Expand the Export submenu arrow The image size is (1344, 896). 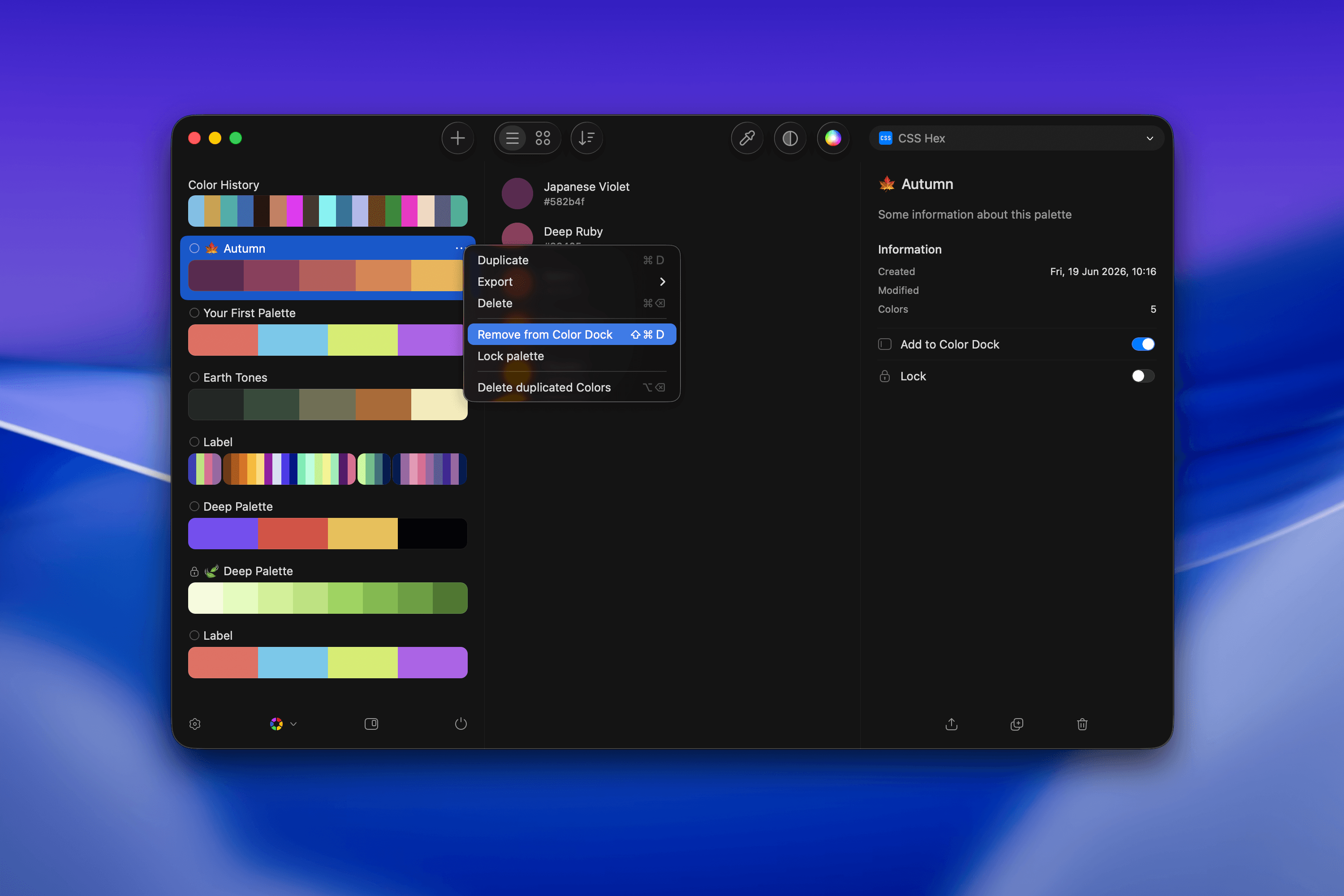pyautogui.click(x=662, y=282)
